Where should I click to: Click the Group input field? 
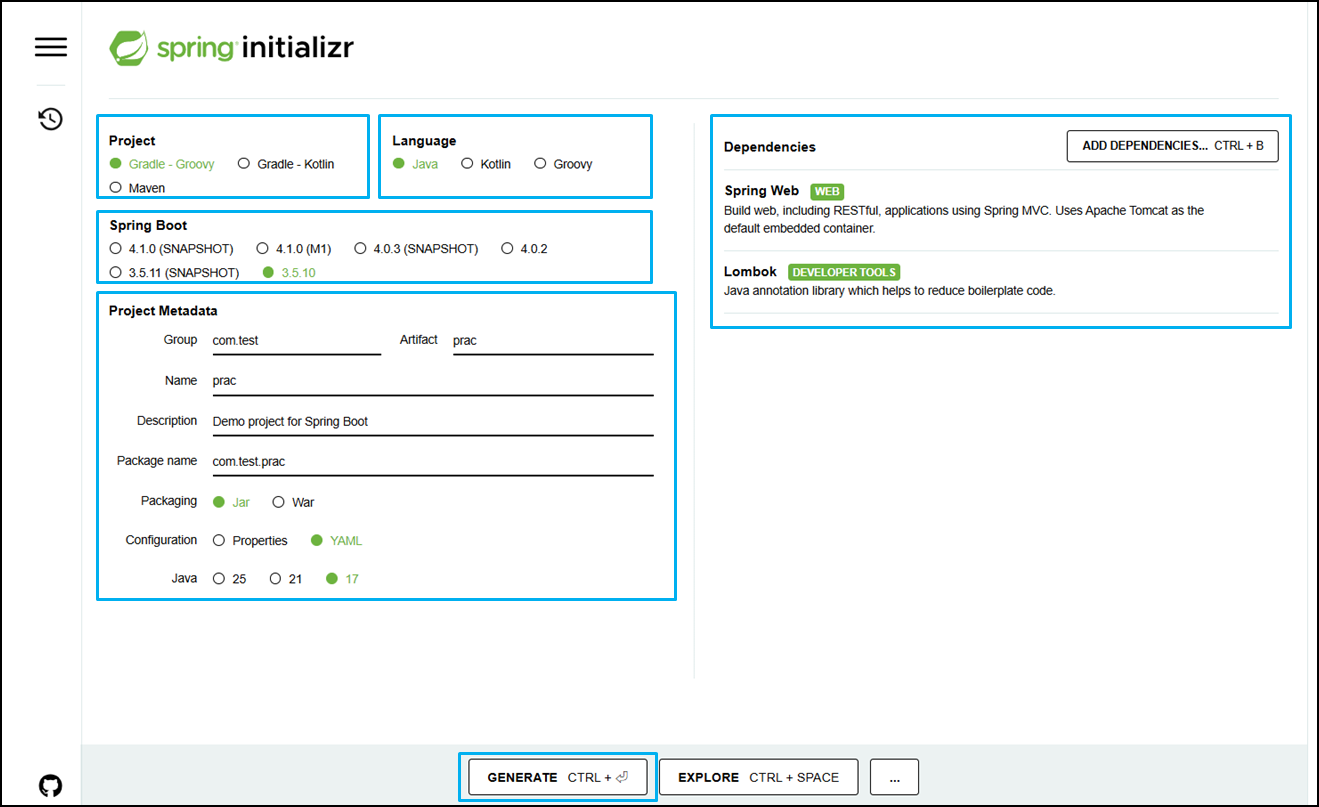297,341
